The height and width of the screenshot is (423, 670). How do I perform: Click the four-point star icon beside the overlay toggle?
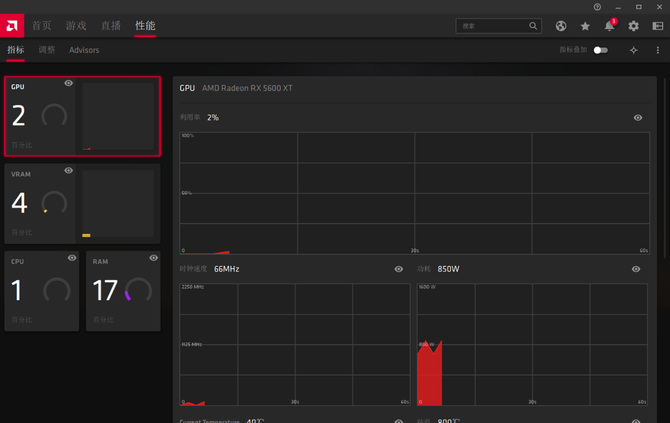633,50
